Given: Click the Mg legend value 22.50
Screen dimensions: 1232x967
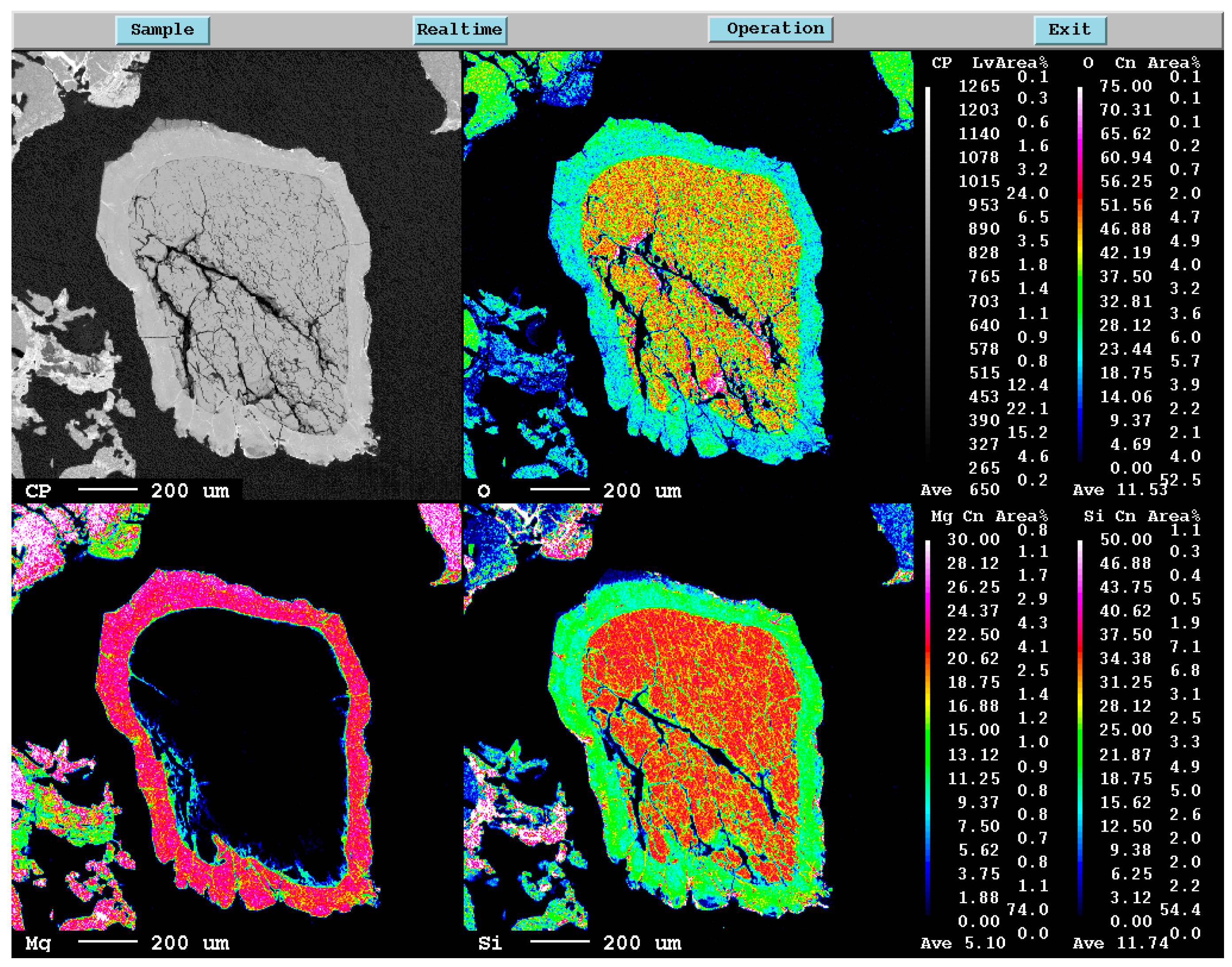Looking at the screenshot, I should tap(973, 634).
